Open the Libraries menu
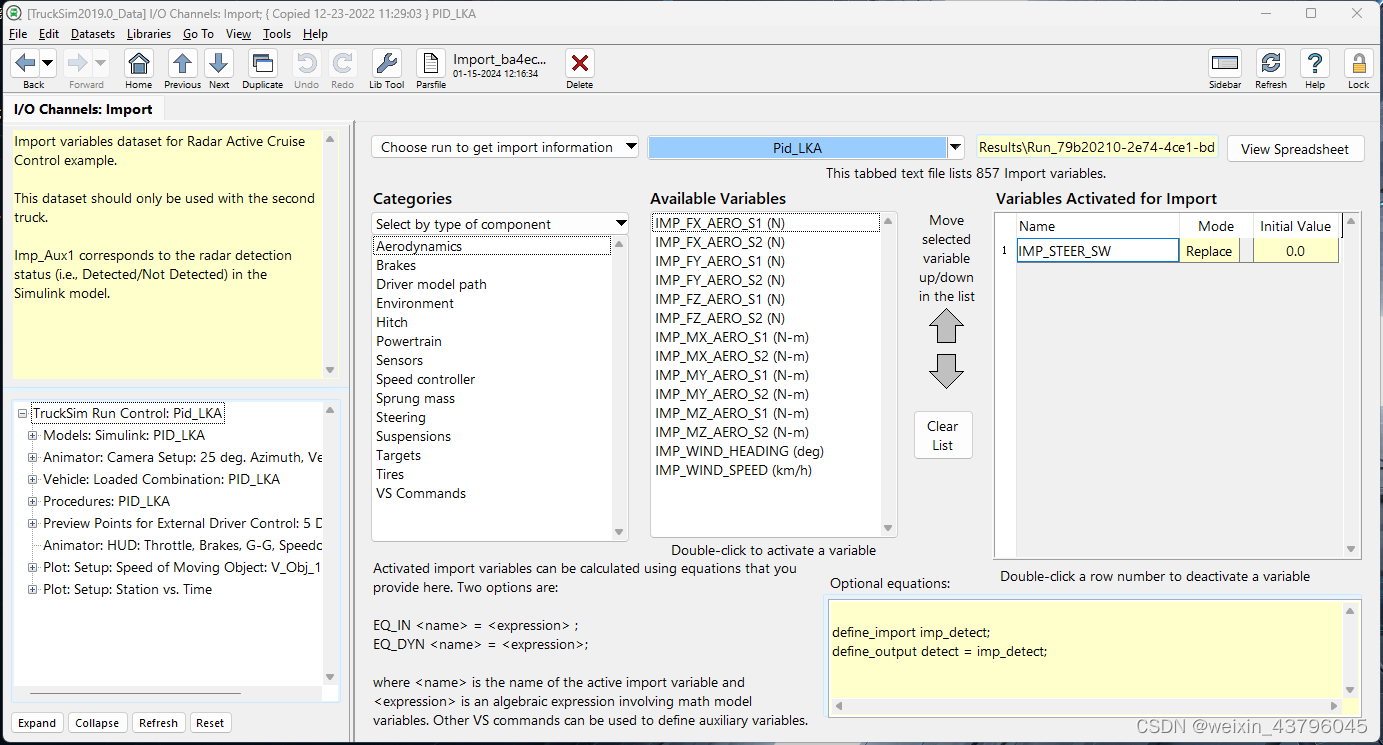This screenshot has width=1383, height=745. pos(149,34)
